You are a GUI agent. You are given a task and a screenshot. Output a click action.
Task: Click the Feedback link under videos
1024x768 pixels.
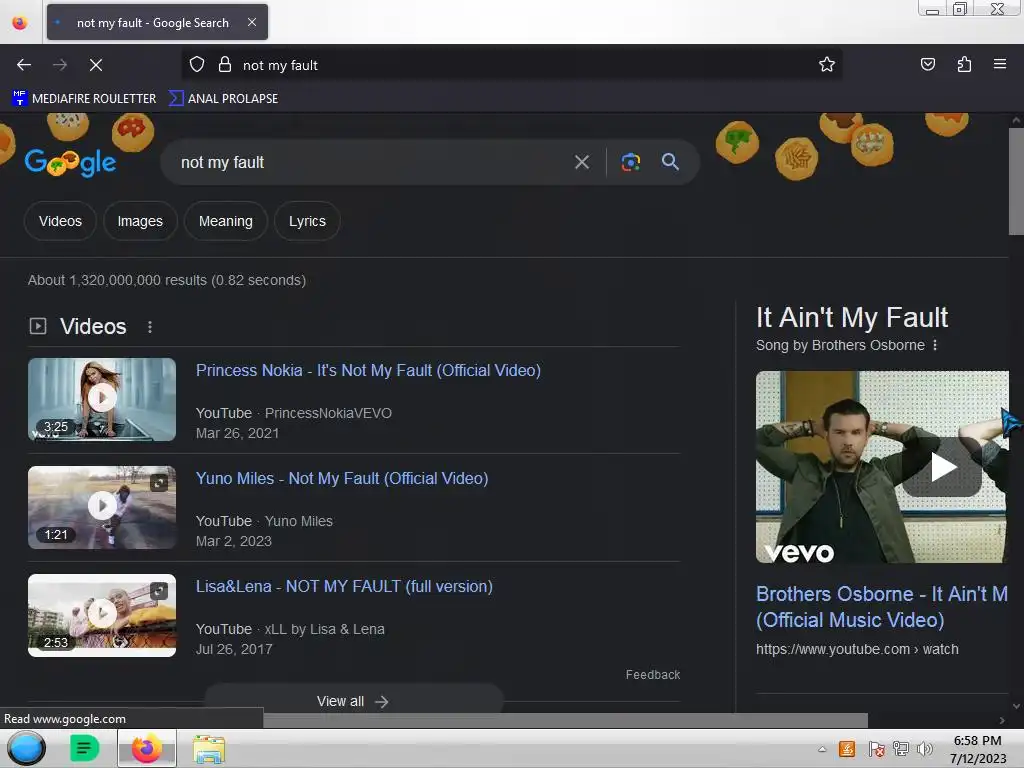click(x=652, y=675)
